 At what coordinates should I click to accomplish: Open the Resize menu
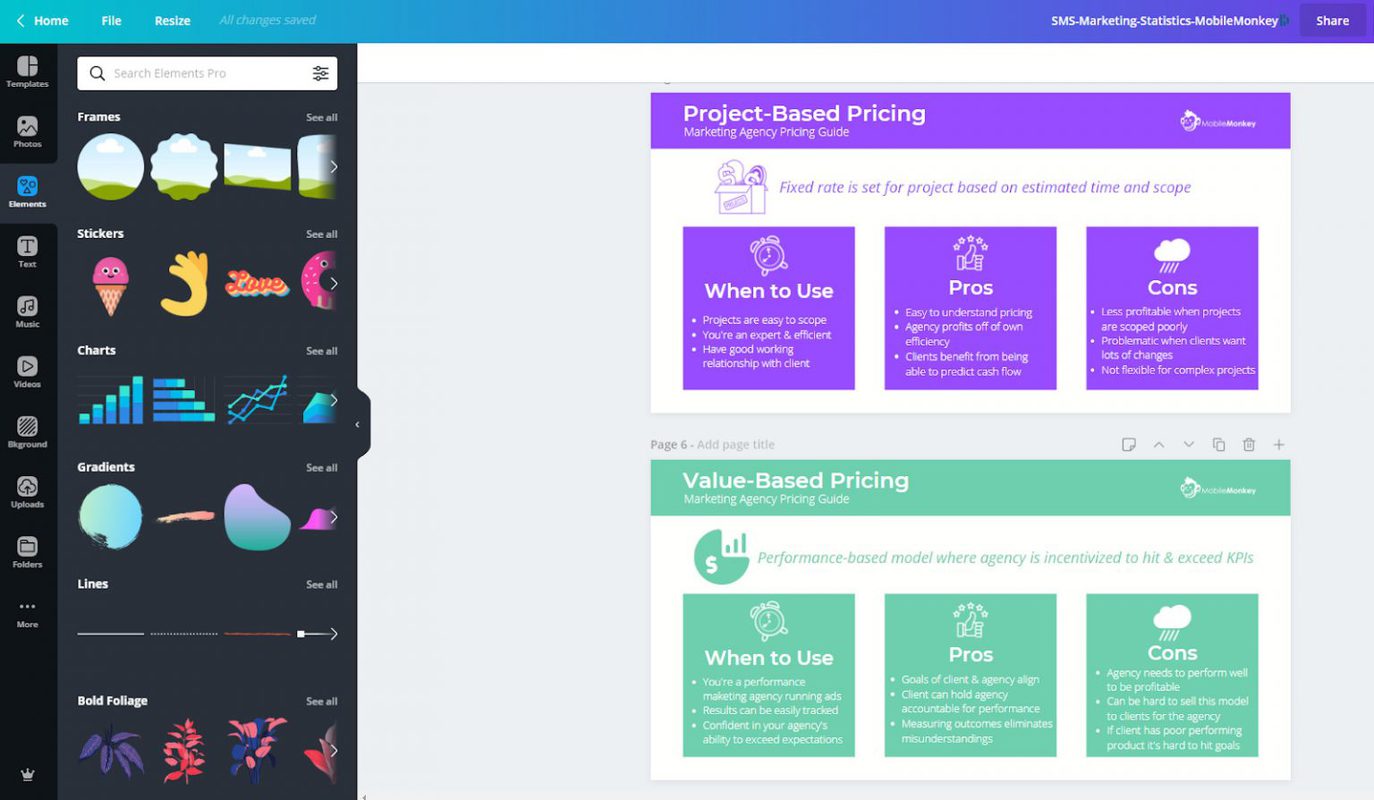172,20
